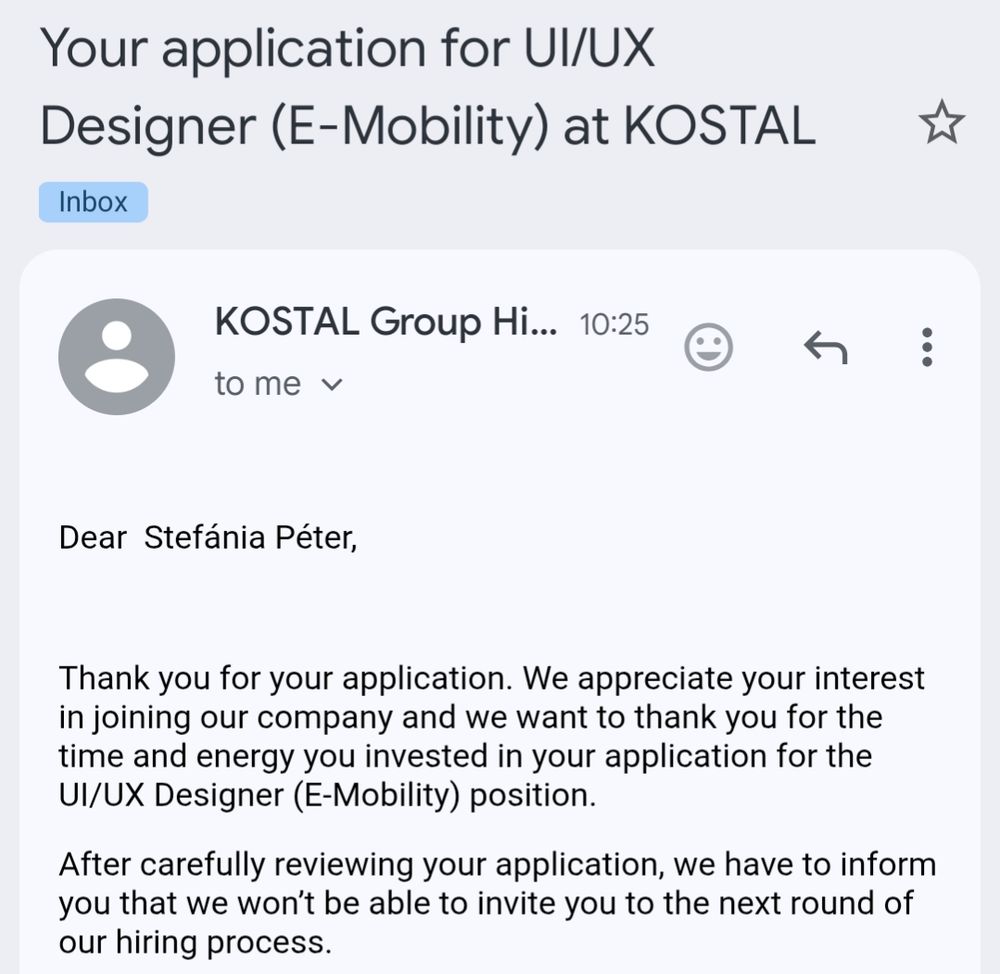Tap the sender name 'KOSTAL Group Hi...'
The width and height of the screenshot is (1000, 974).
pos(386,321)
